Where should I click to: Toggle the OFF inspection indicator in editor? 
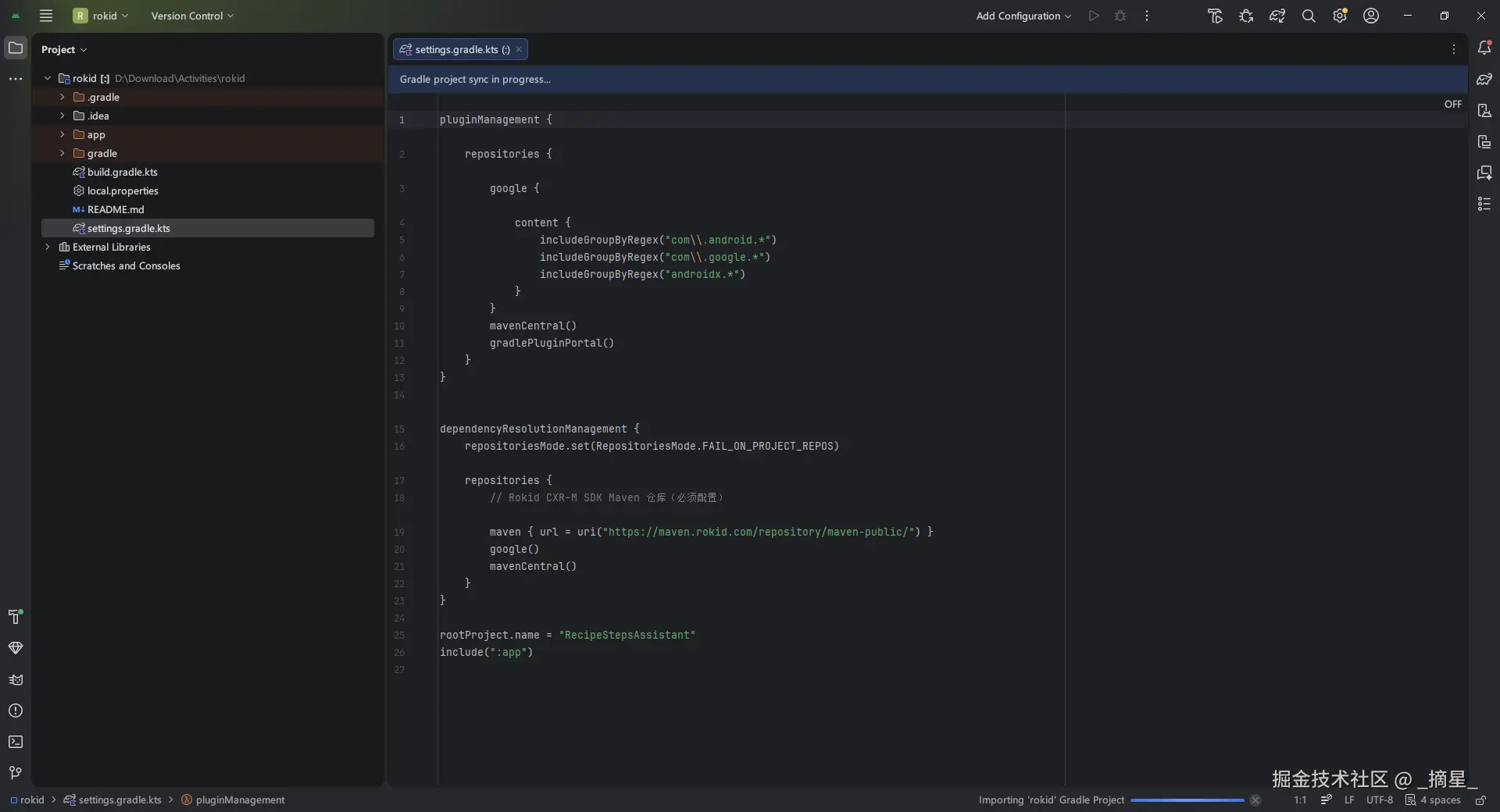[x=1452, y=104]
